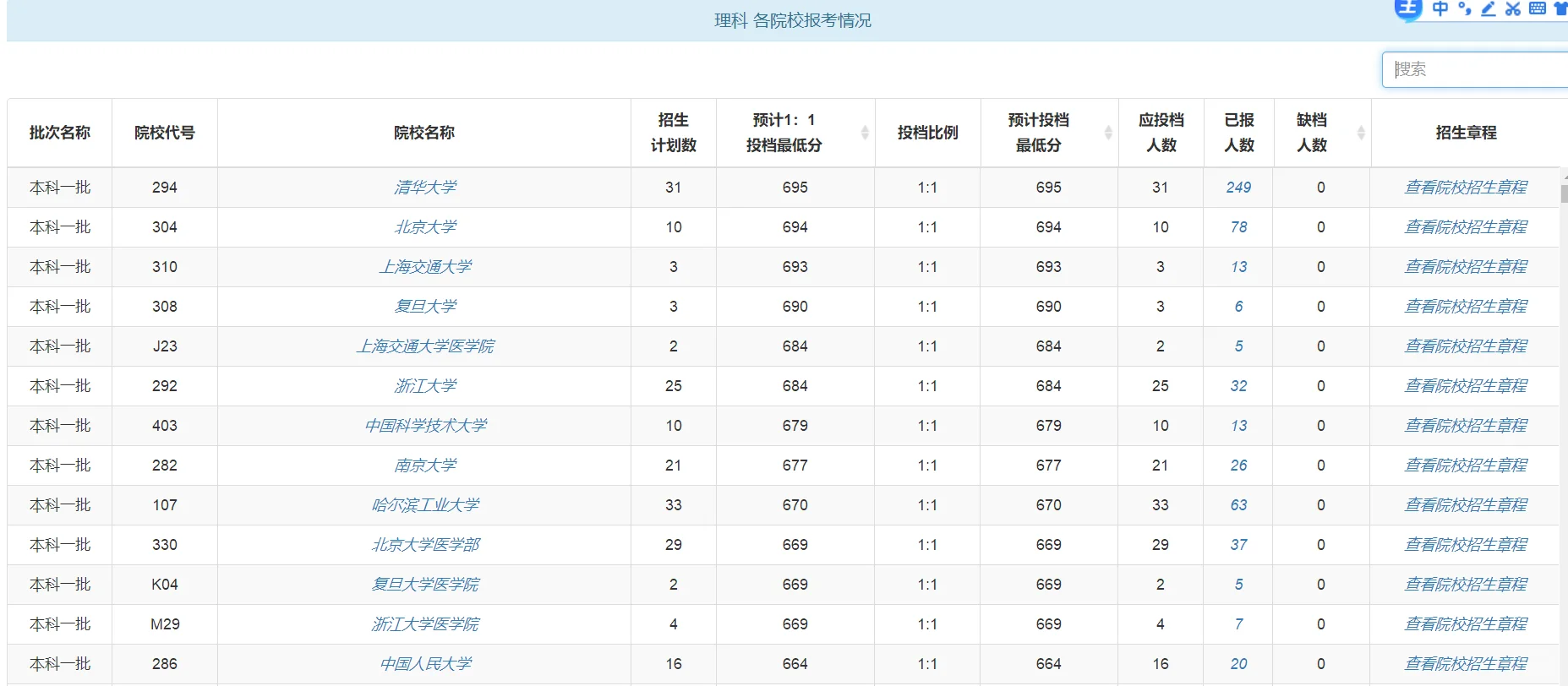The width and height of the screenshot is (1568, 686).
Task: View 查看院校招生章程 for 南京大学
Action: [1466, 465]
